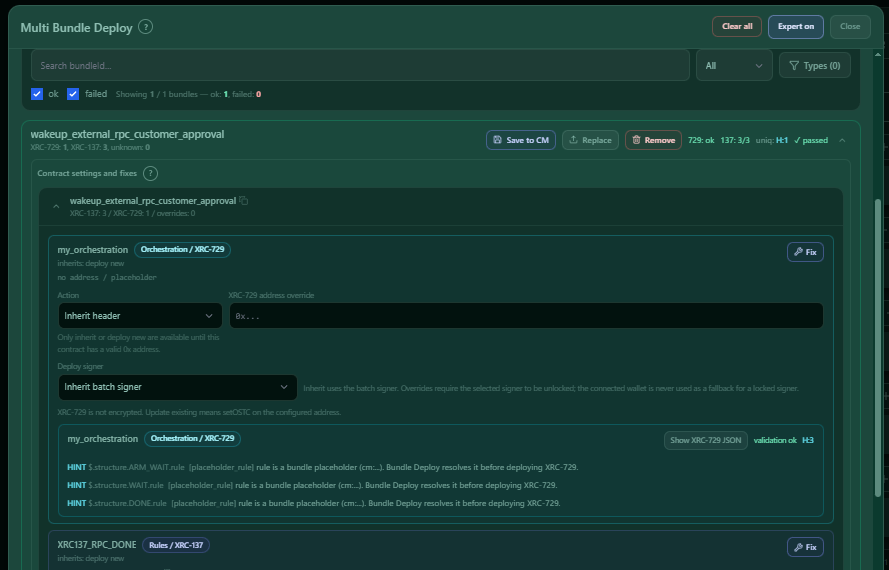This screenshot has height=570, width=889.
Task: Open the Inherit batch signer dropdown
Action: click(177, 387)
